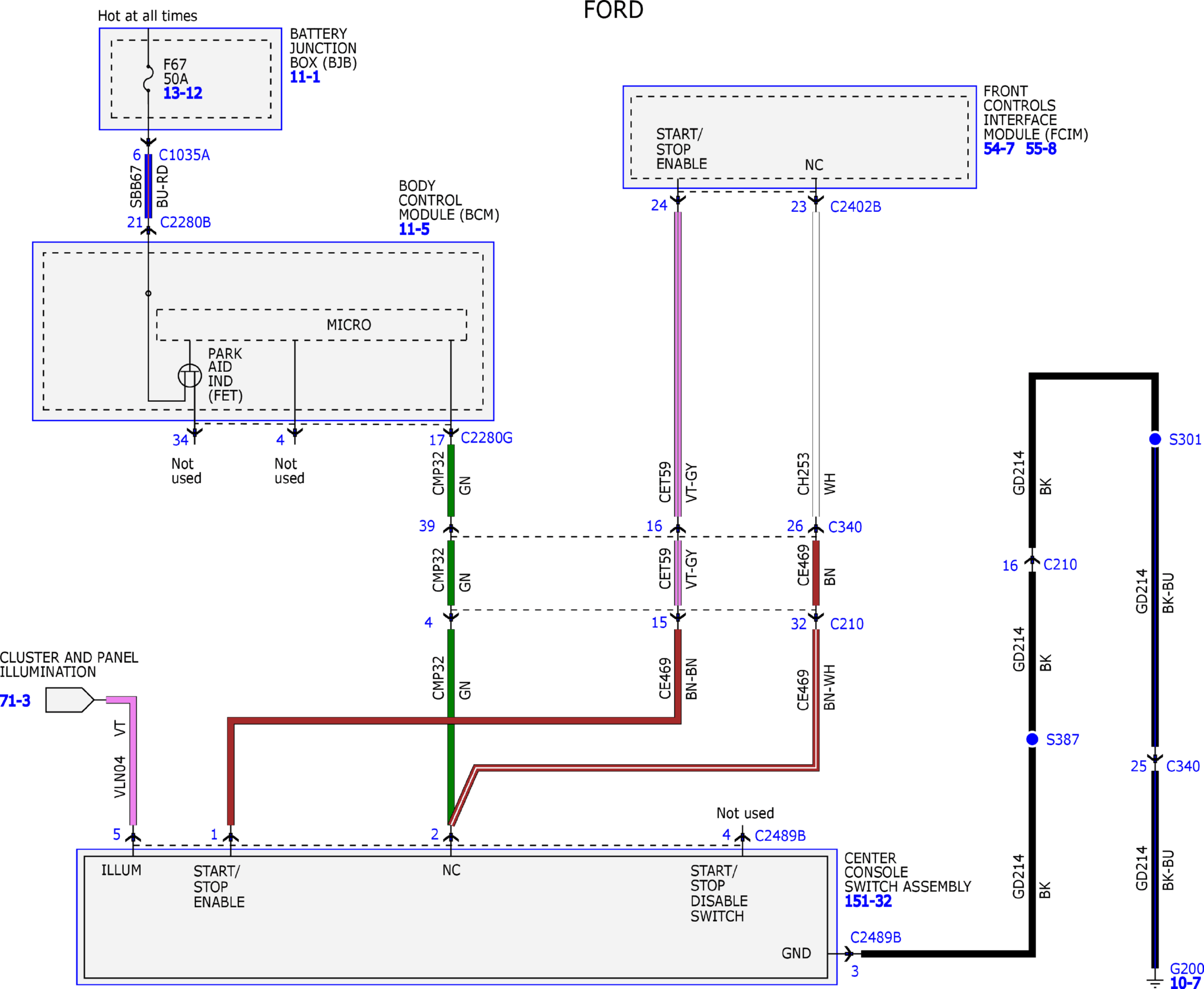This screenshot has height=989, width=1204.
Task: Click the ILLUM terminal label
Action: (122, 870)
